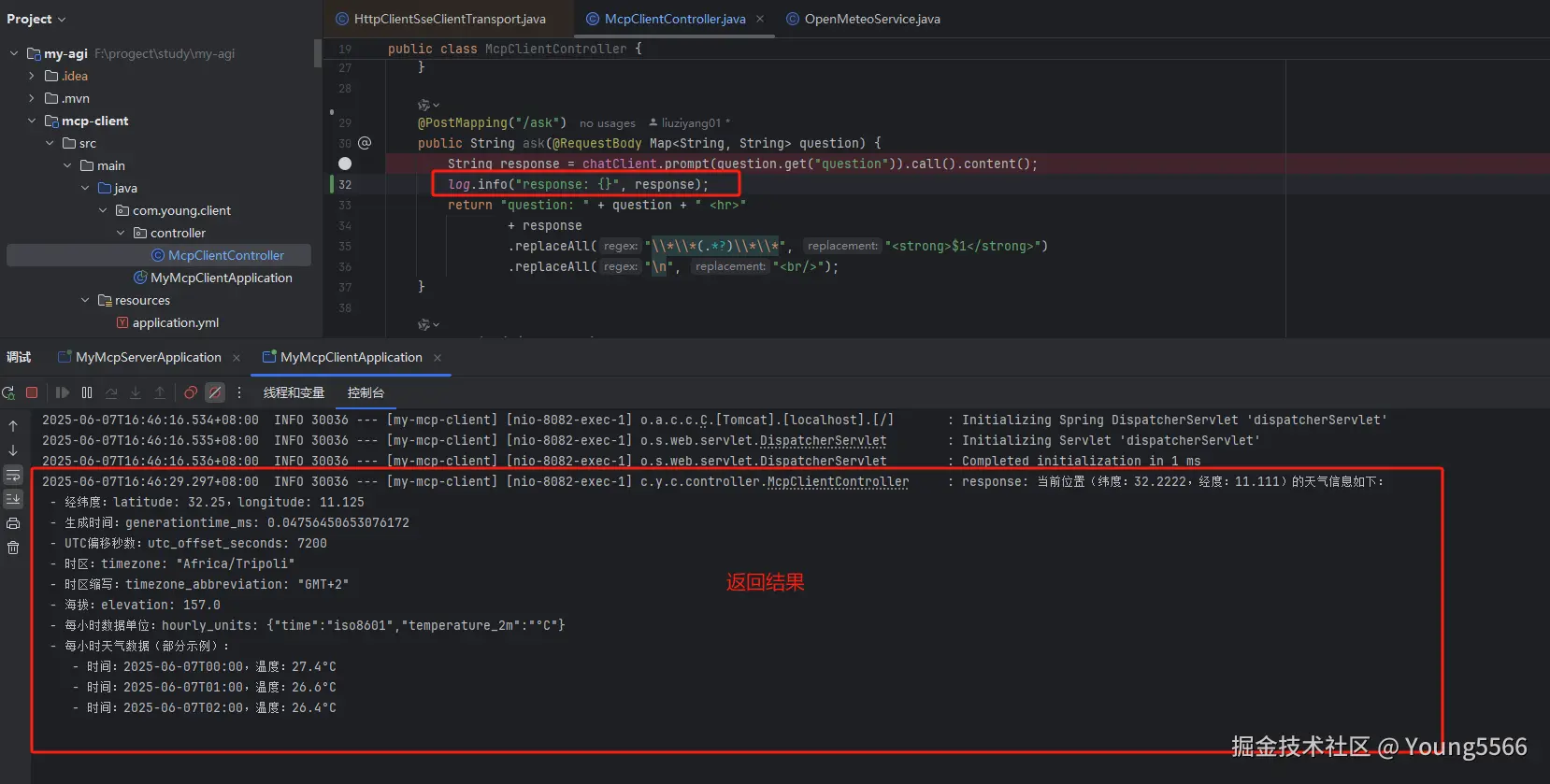Expand the .idea folder

tap(32, 76)
